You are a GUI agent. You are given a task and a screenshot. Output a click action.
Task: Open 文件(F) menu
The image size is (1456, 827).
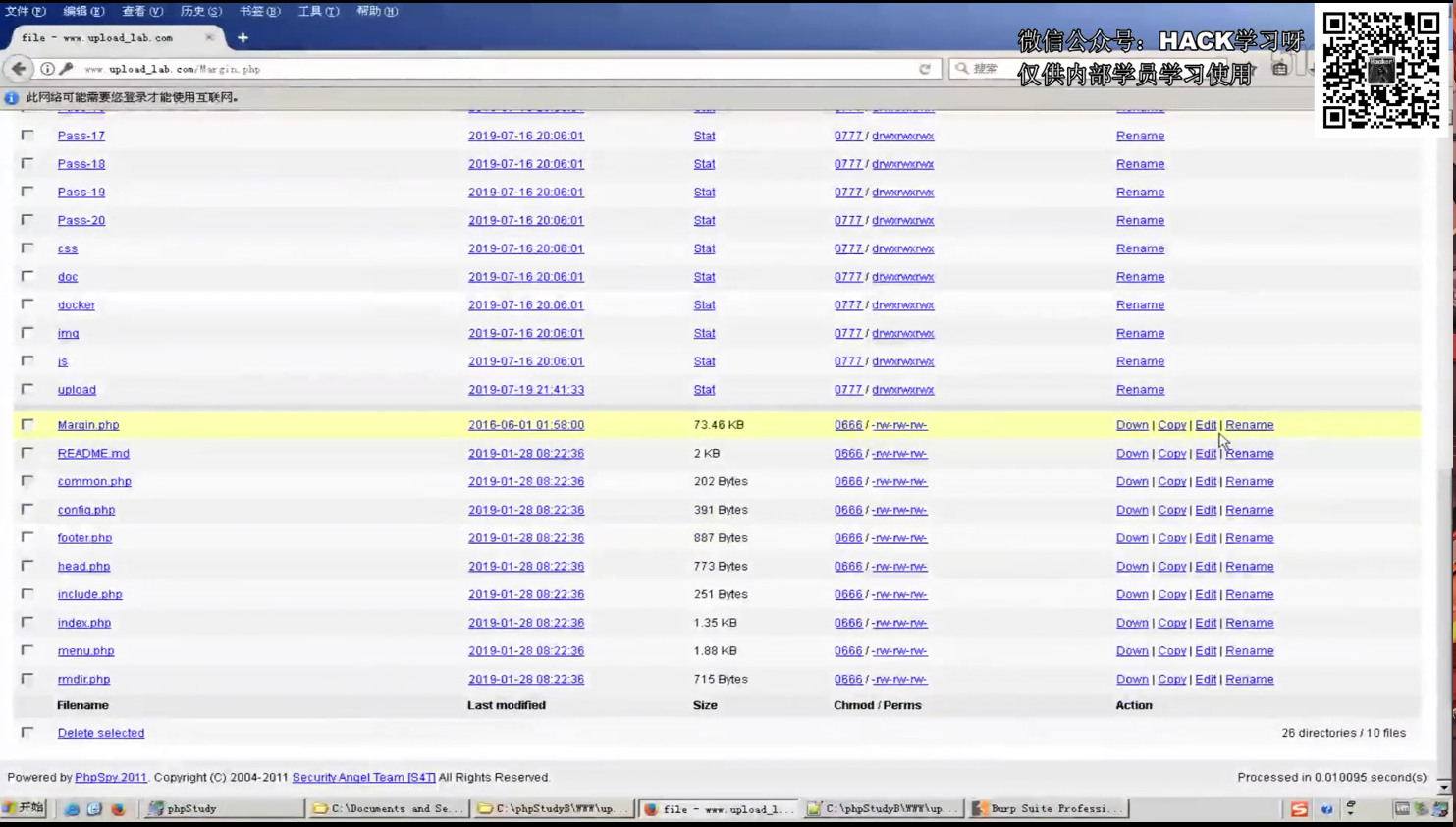coord(26,11)
